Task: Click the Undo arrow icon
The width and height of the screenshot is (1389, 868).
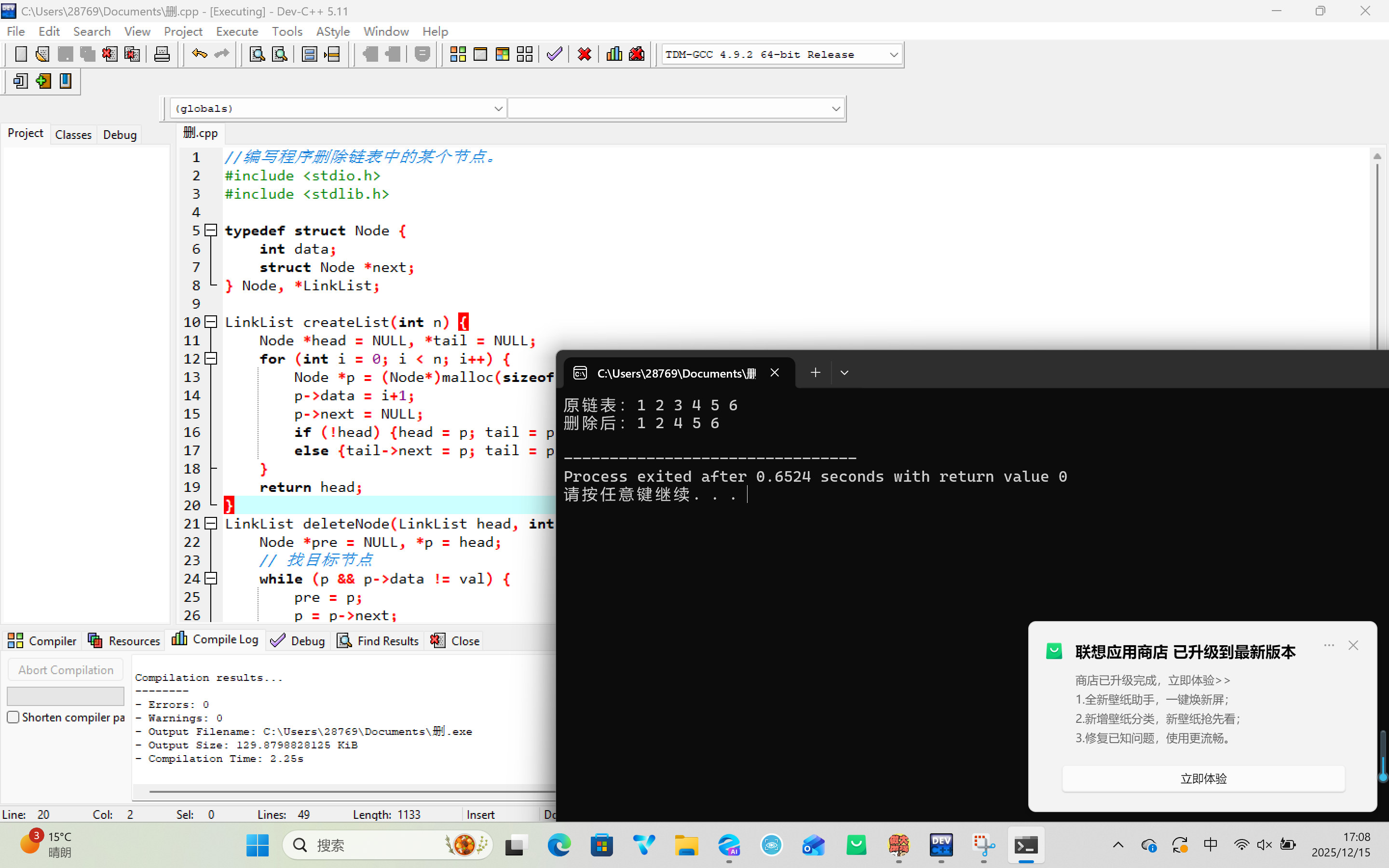Action: tap(199, 54)
